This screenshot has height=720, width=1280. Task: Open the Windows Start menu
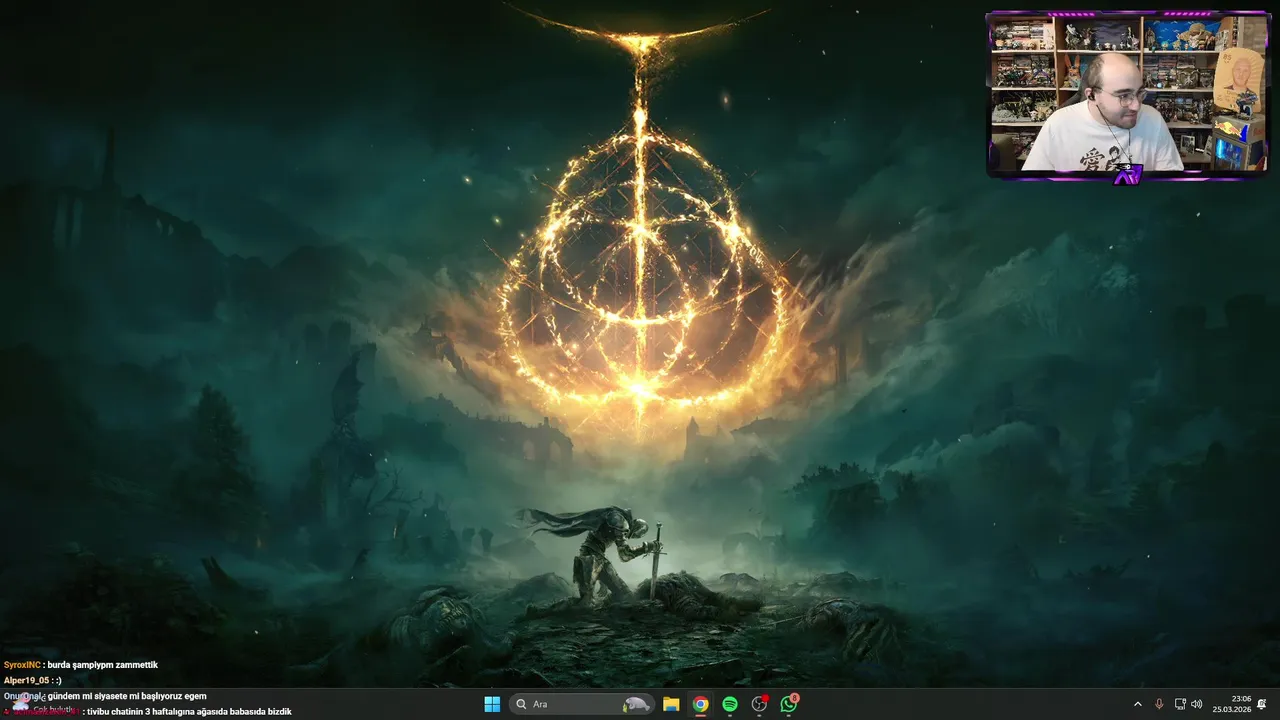492,704
